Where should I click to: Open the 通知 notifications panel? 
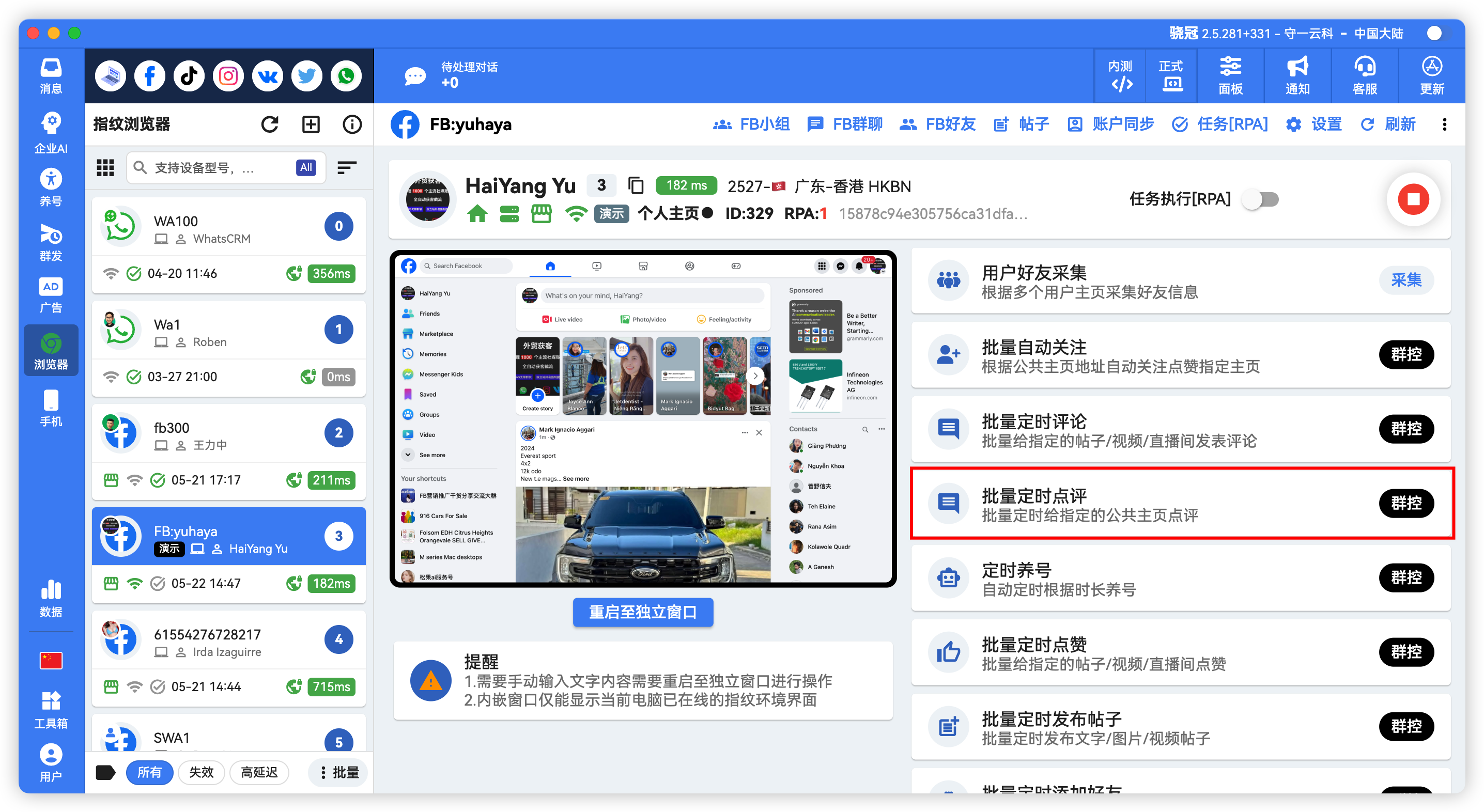(1297, 75)
